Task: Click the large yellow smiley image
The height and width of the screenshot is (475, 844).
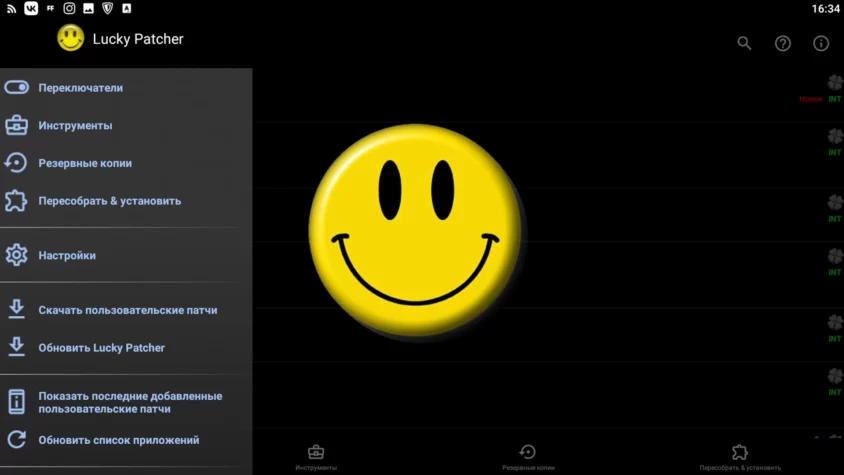Action: [x=415, y=230]
